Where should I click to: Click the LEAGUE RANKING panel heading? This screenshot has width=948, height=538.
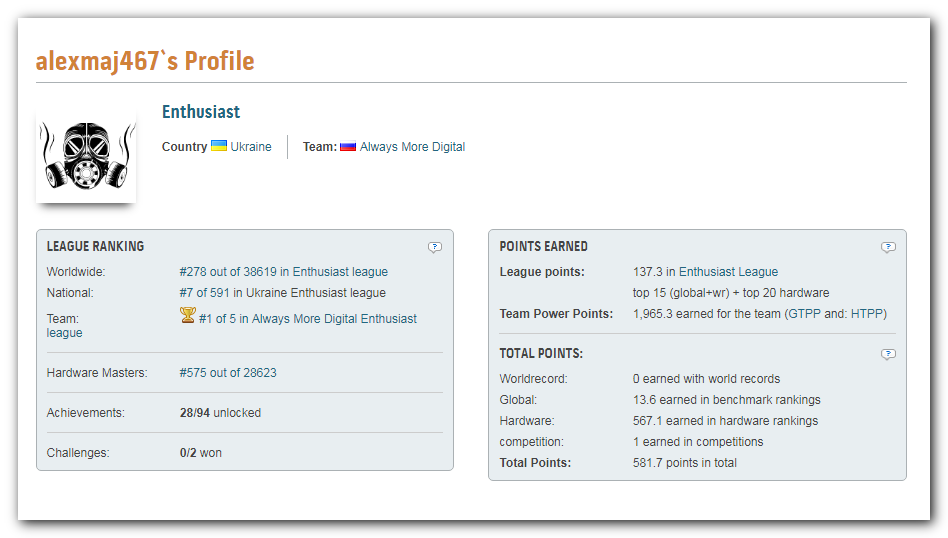pyautogui.click(x=96, y=247)
